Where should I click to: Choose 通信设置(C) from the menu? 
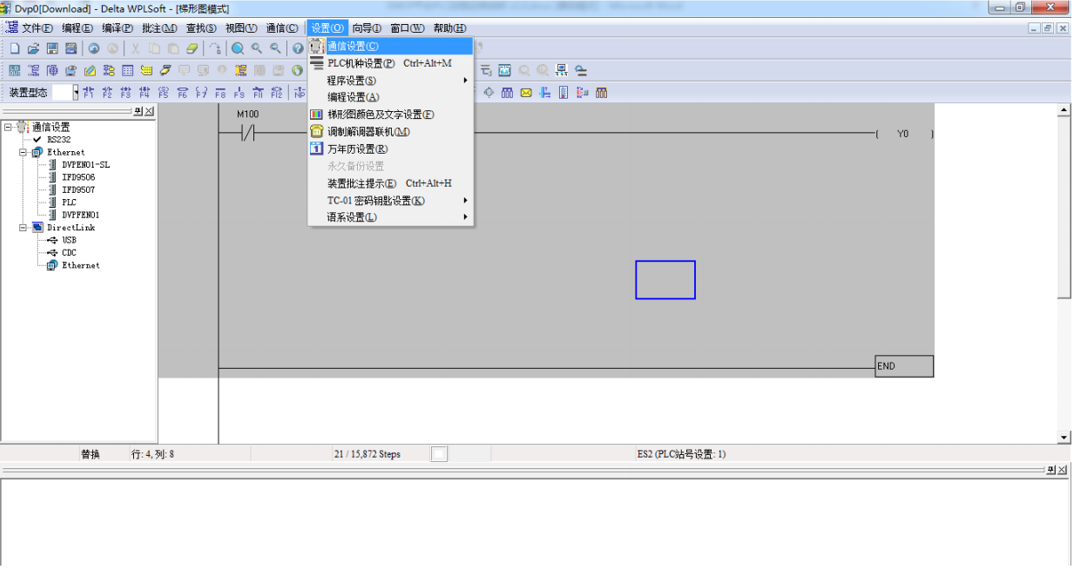(390, 46)
